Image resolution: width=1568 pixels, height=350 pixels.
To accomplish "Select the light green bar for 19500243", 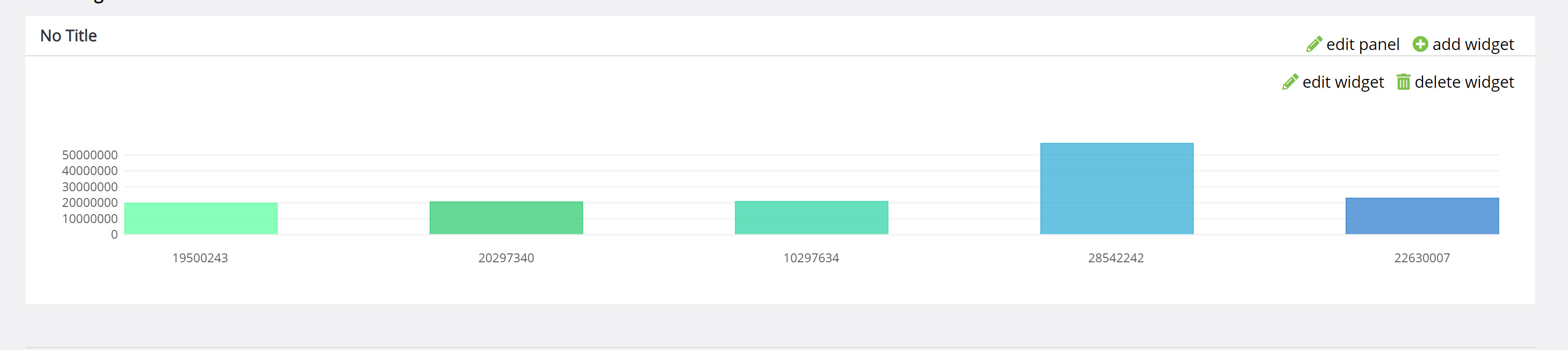I will [201, 219].
